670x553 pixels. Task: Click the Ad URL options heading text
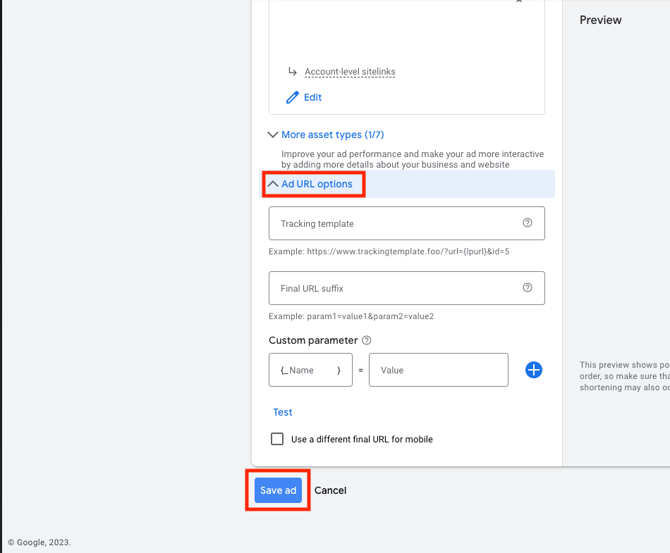317,184
